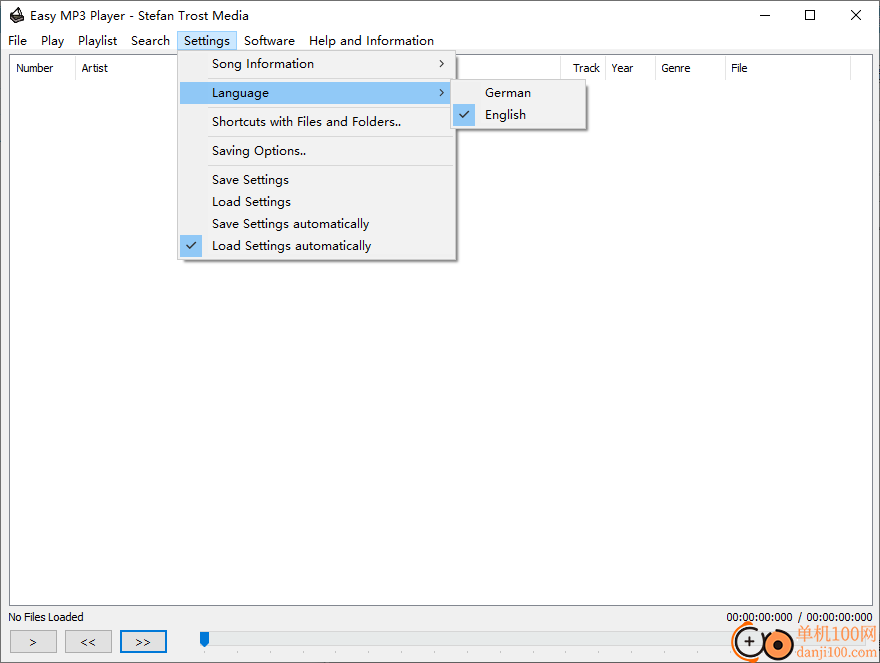Viewport: 880px width, 663px height.
Task: Click the play button
Action: click(33, 642)
